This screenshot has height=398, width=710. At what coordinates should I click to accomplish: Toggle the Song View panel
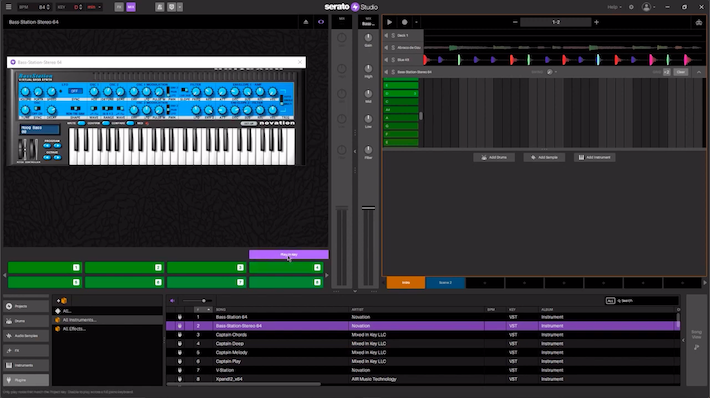point(696,340)
